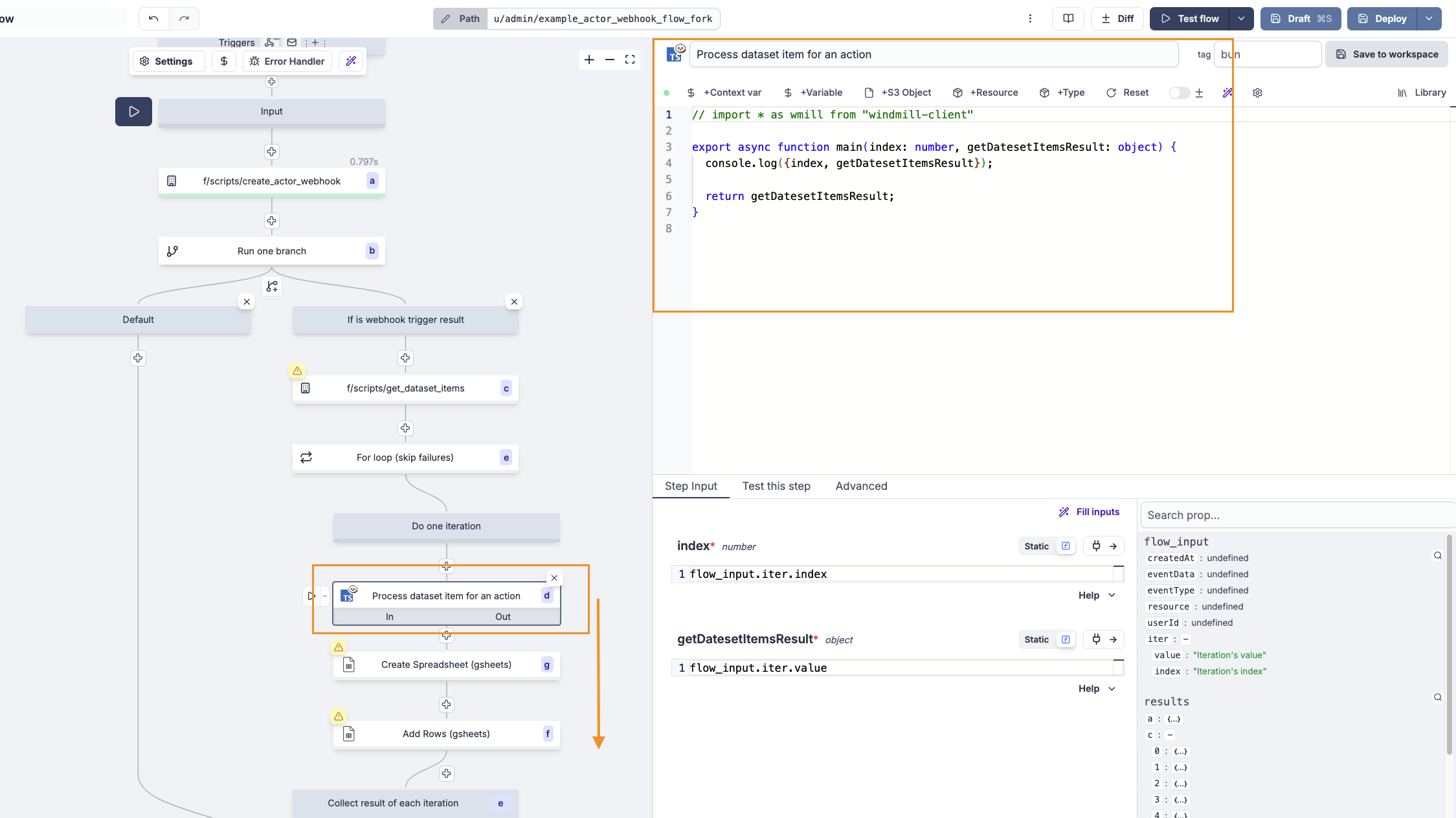The height and width of the screenshot is (818, 1456).
Task: Expand the Deploy button dropdown
Action: point(1429,18)
